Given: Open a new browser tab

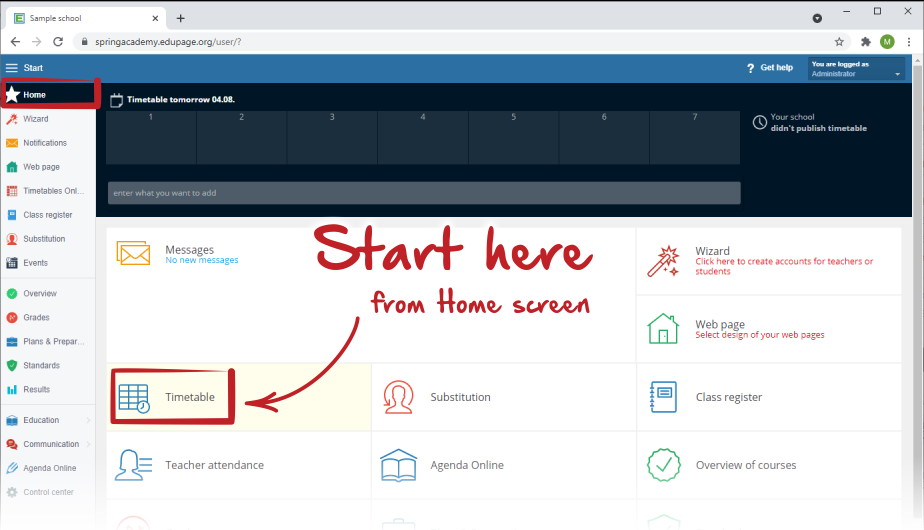Looking at the screenshot, I should point(180,18).
